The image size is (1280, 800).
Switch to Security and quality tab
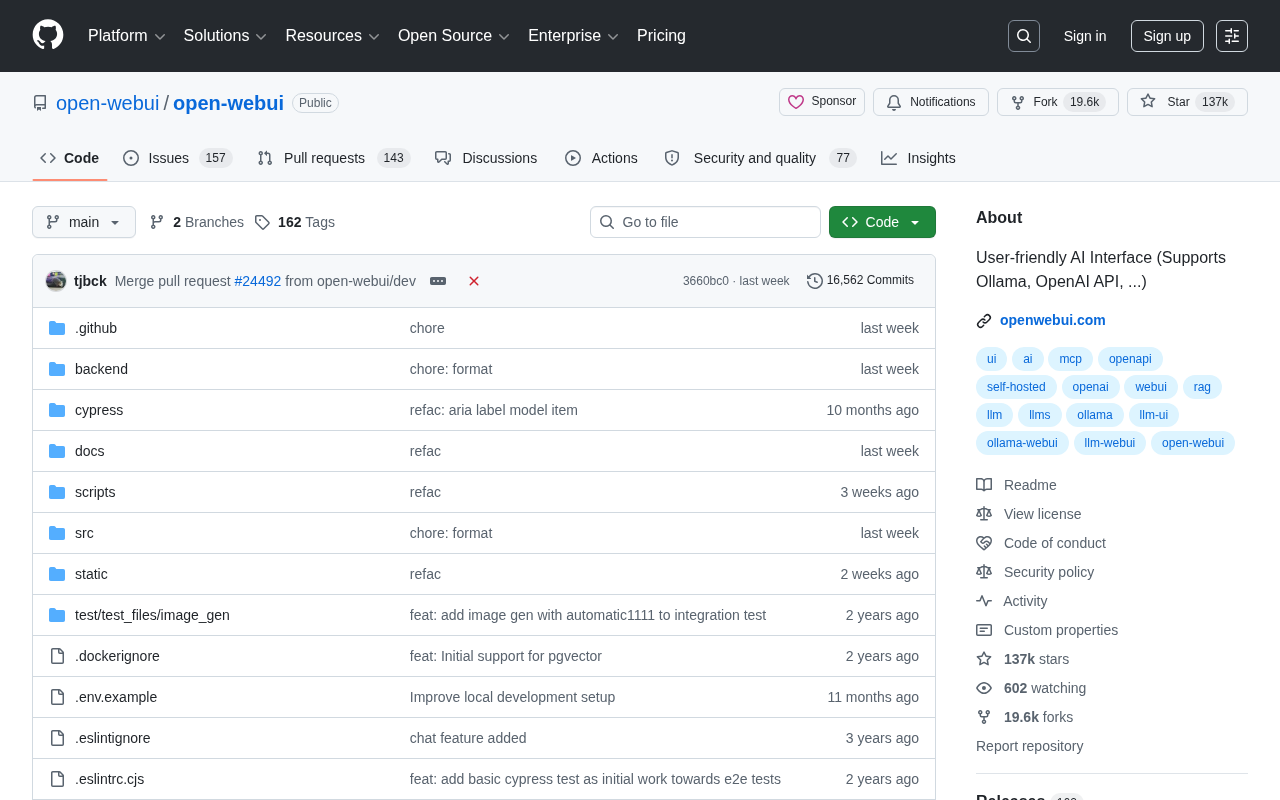click(760, 158)
